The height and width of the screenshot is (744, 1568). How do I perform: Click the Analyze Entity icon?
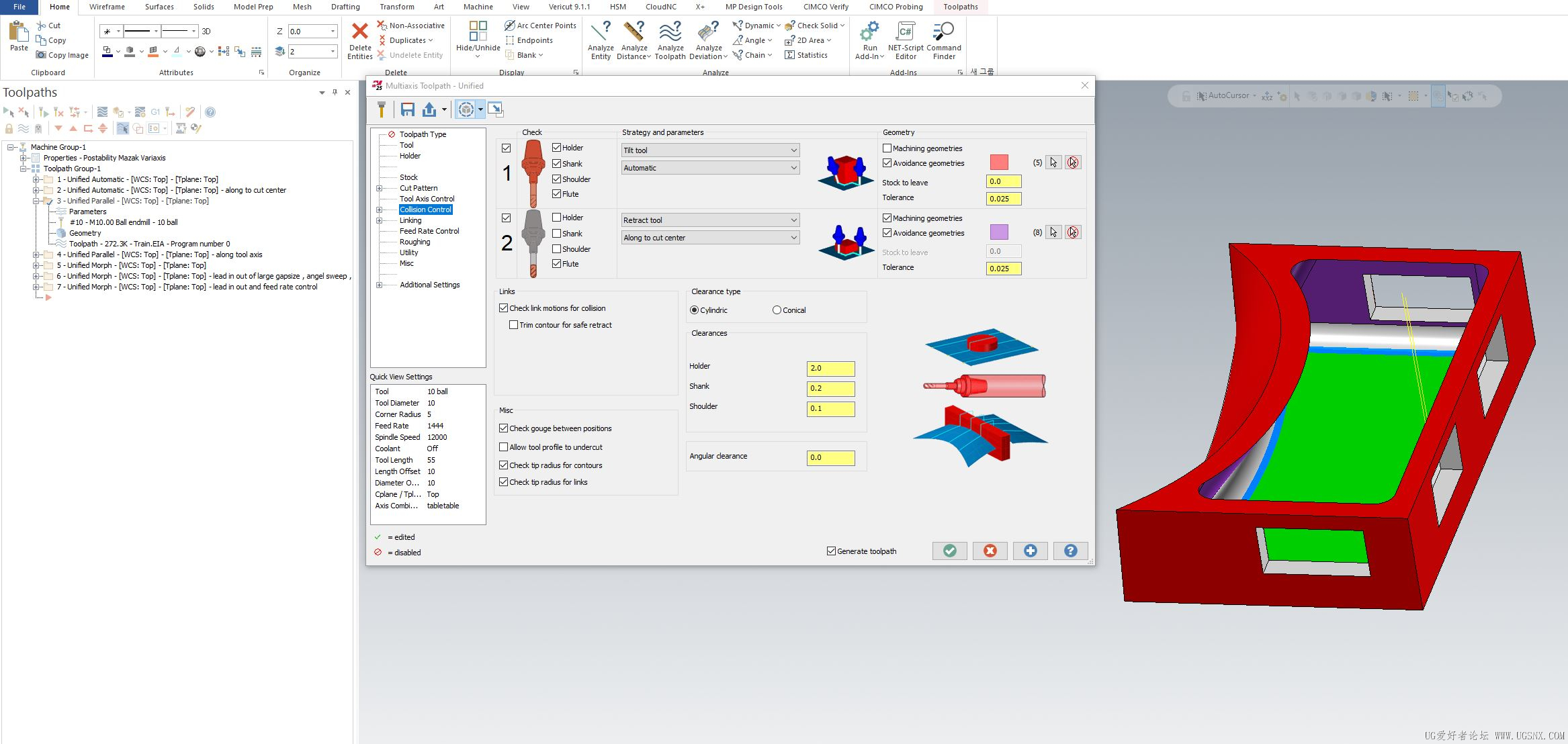[600, 39]
